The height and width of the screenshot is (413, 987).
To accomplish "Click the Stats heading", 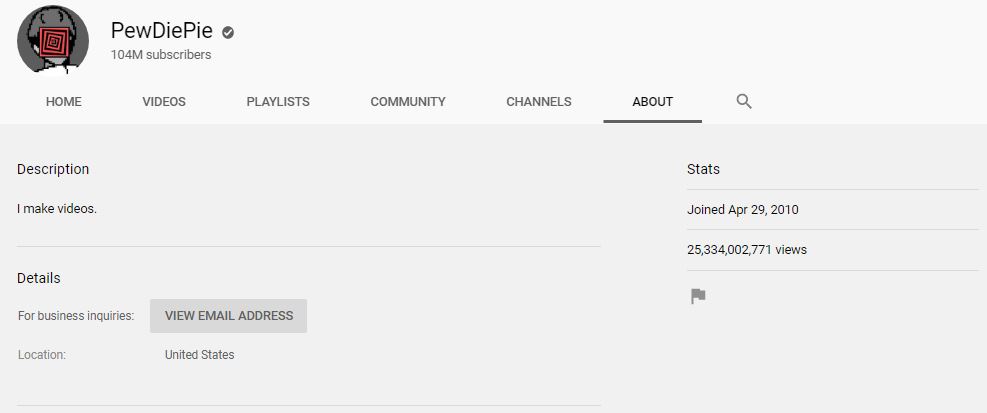I will click(x=703, y=169).
